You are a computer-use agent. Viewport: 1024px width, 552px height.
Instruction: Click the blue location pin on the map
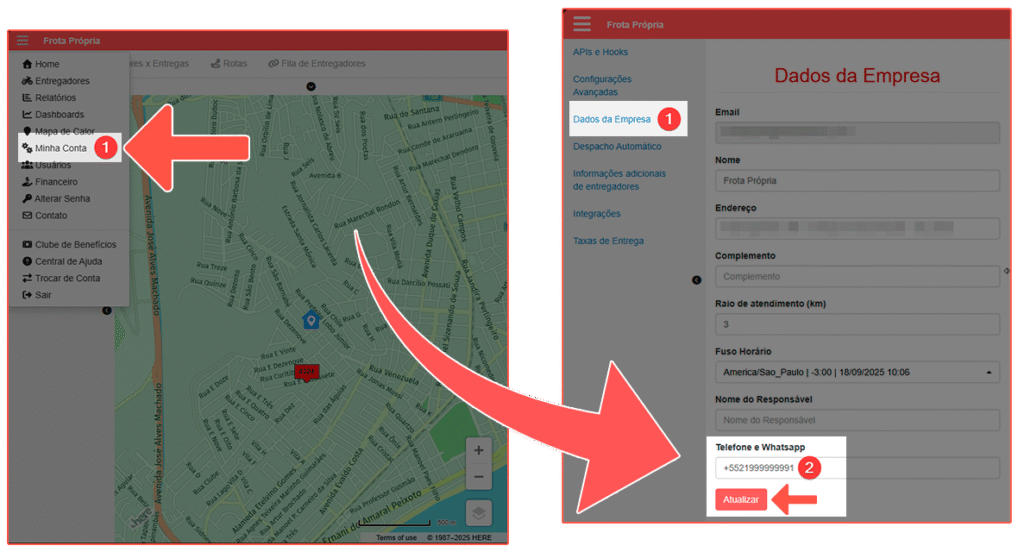tap(310, 320)
